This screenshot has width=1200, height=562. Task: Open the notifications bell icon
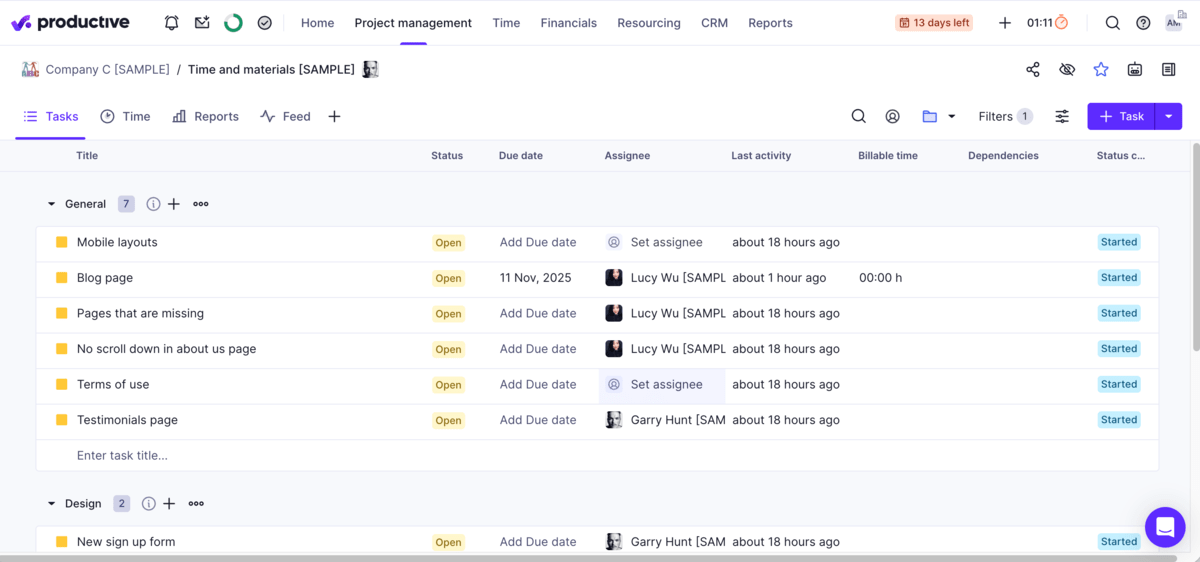172,23
